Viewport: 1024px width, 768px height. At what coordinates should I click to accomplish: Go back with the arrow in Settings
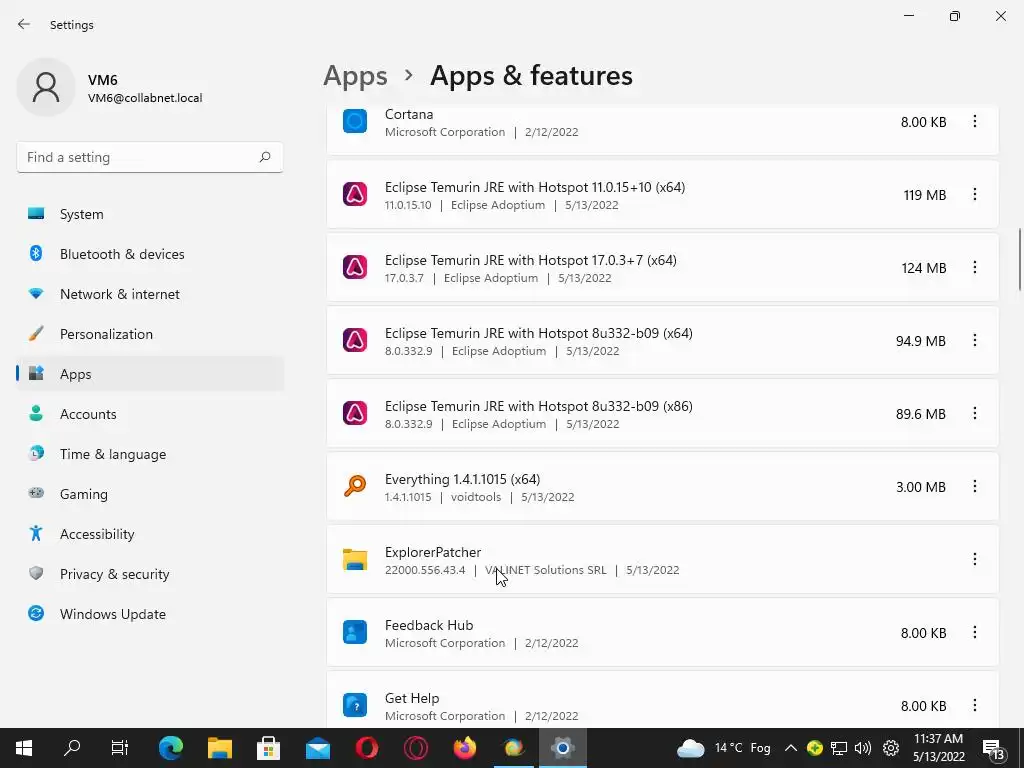coord(24,24)
